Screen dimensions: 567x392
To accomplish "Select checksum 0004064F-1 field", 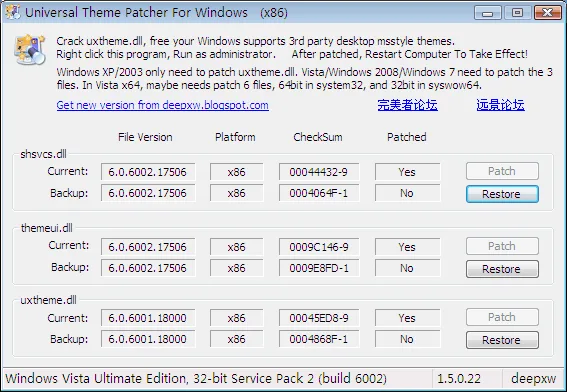I will click(319, 193).
